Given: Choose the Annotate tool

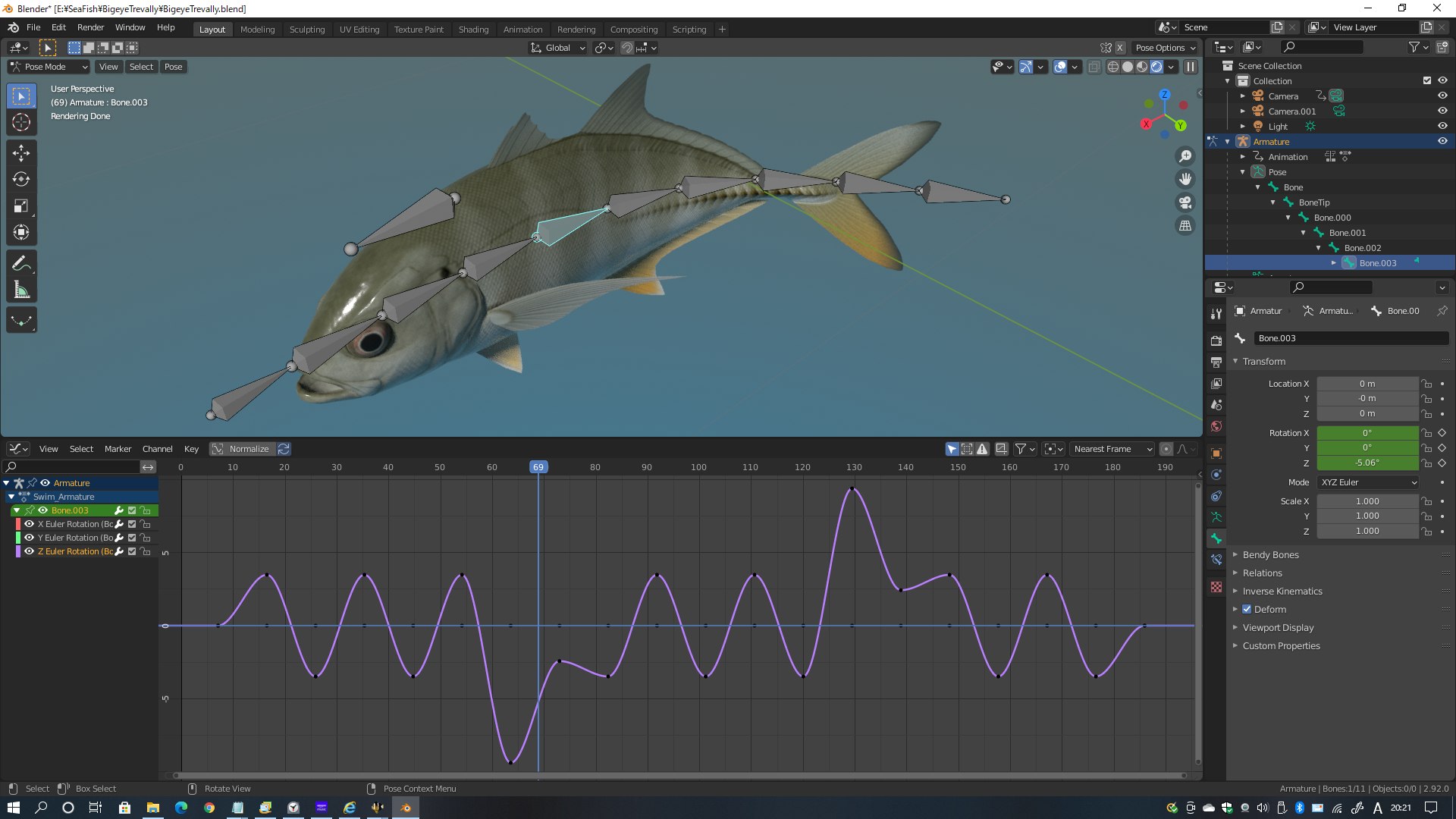Looking at the screenshot, I should (x=21, y=264).
